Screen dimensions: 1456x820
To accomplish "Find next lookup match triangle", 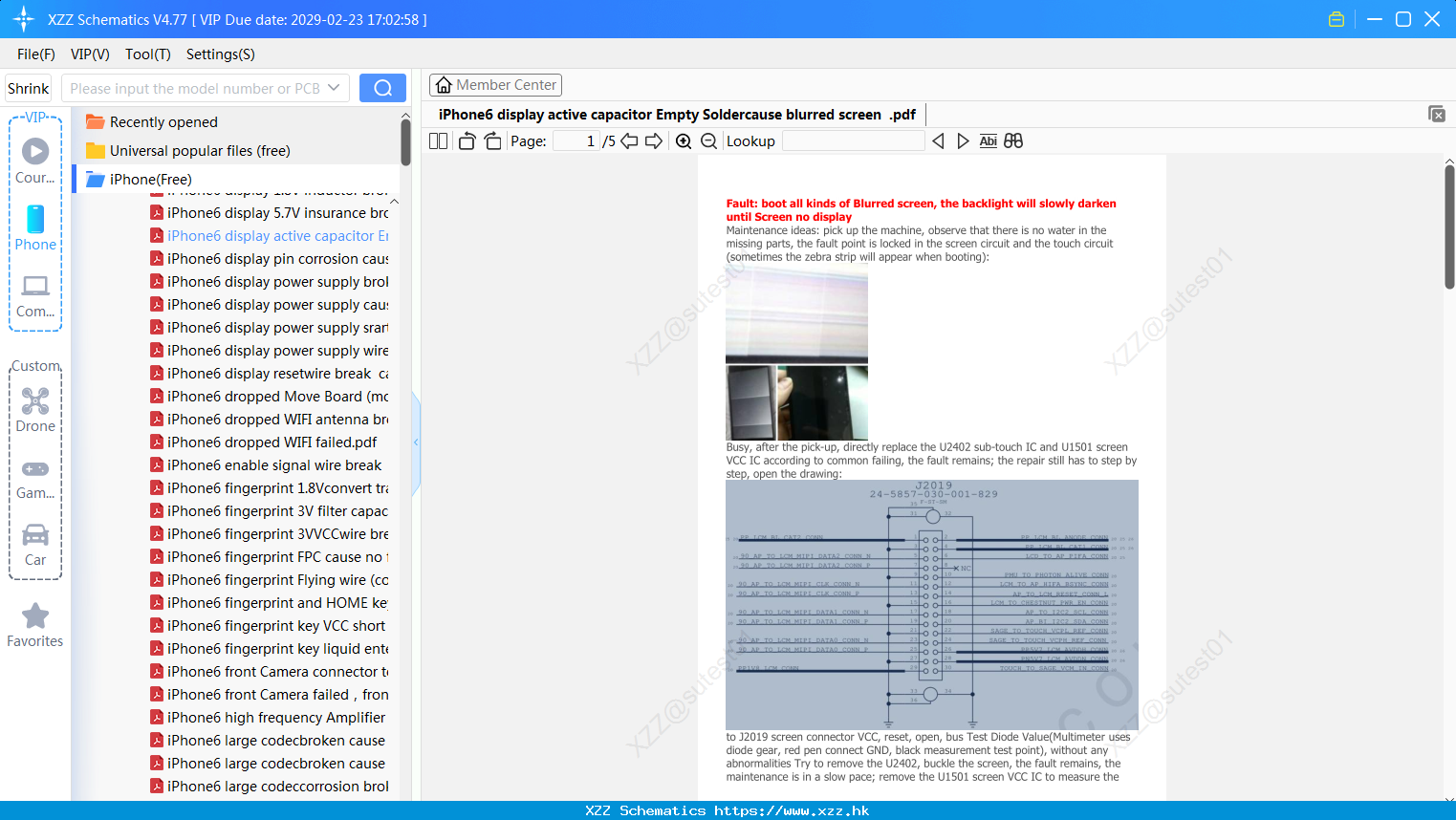I will pos(963,141).
